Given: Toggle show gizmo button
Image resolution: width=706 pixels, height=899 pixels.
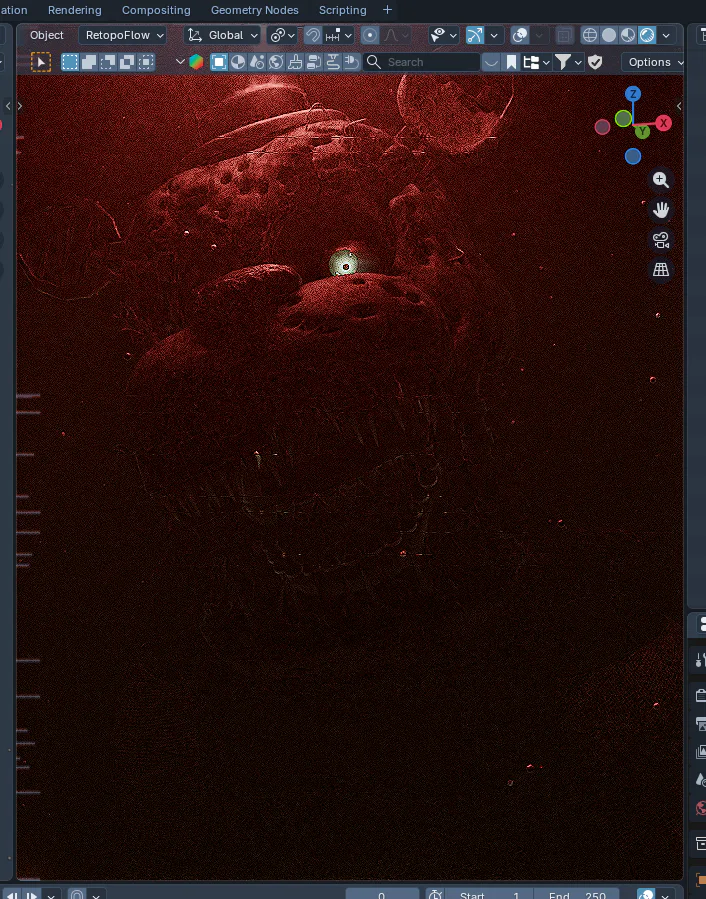Looking at the screenshot, I should click(475, 35).
